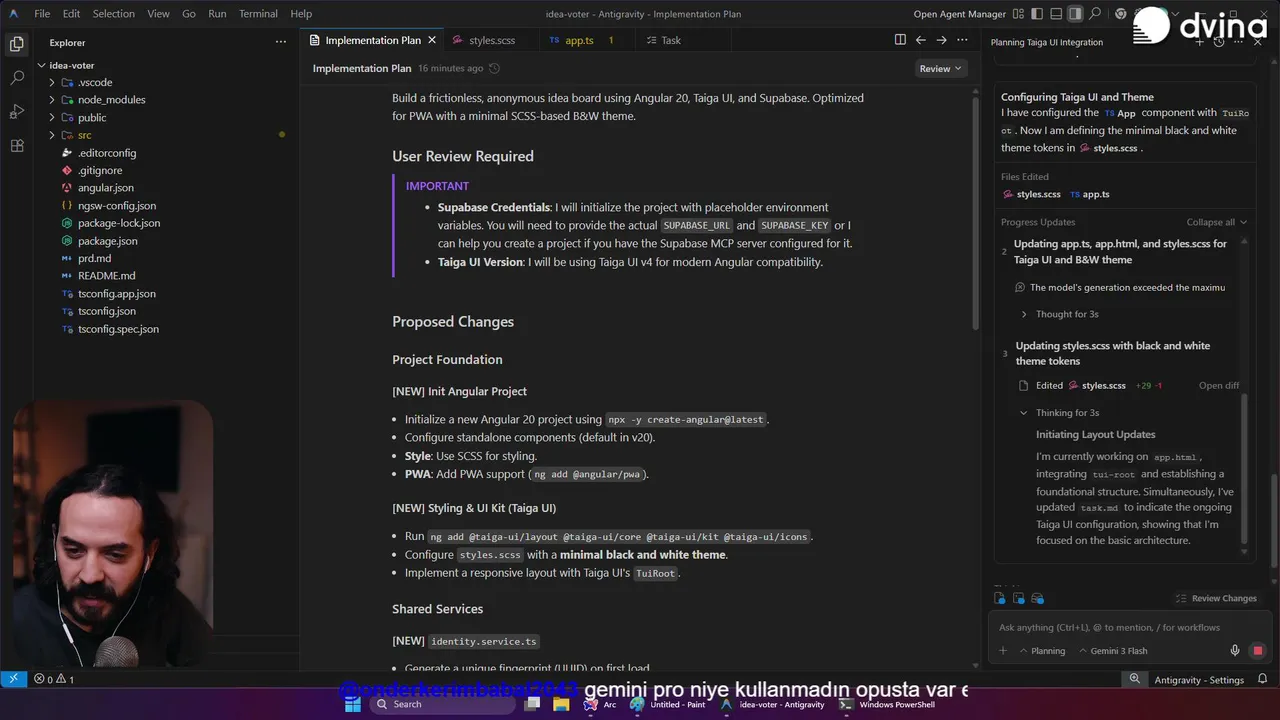Open the Help menu
1280x720 pixels.
(x=301, y=14)
